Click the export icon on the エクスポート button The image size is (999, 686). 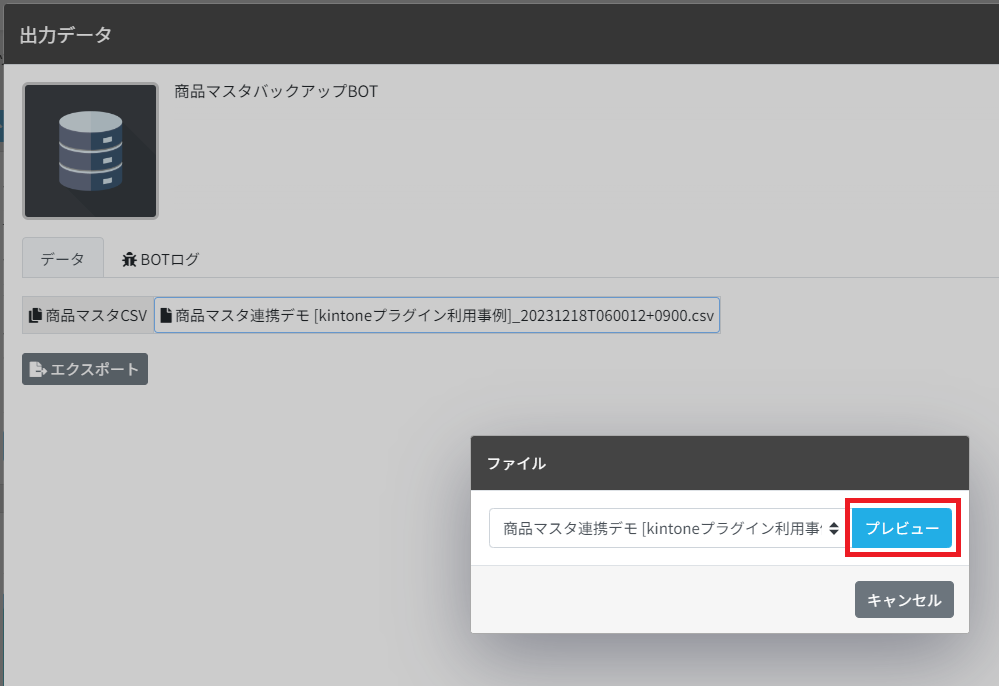(x=38, y=369)
